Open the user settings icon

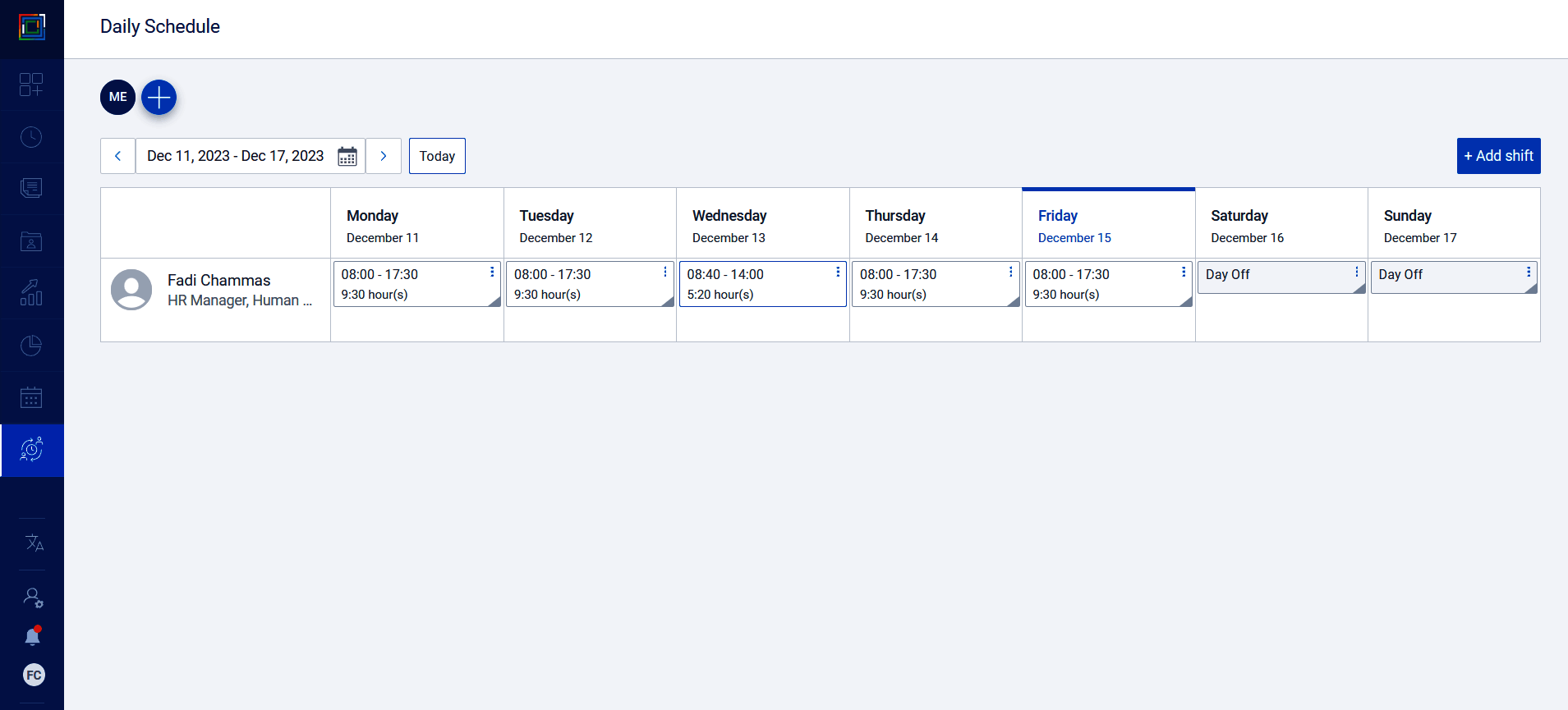(x=33, y=598)
